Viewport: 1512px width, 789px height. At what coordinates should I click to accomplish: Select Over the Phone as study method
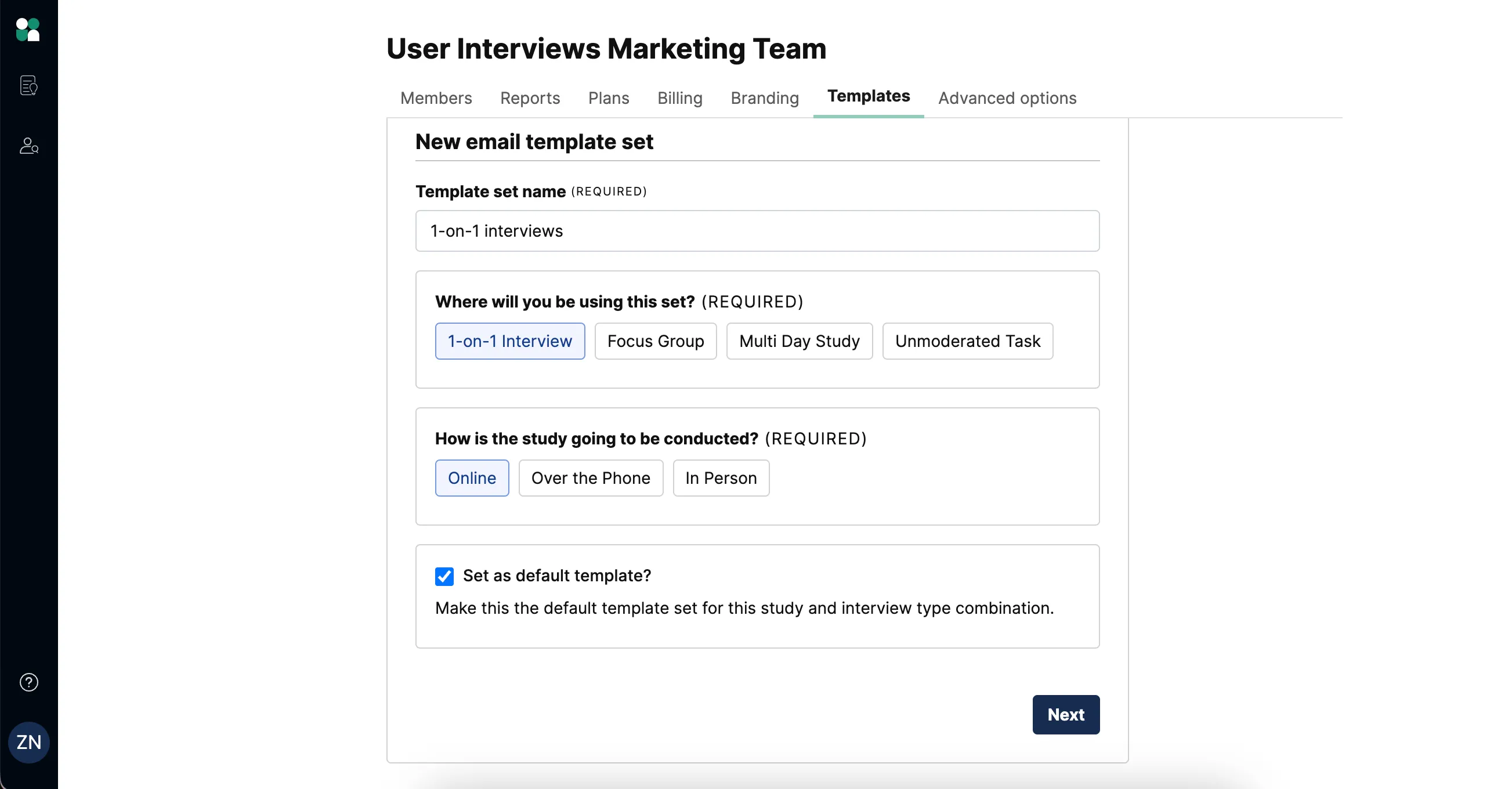point(591,478)
